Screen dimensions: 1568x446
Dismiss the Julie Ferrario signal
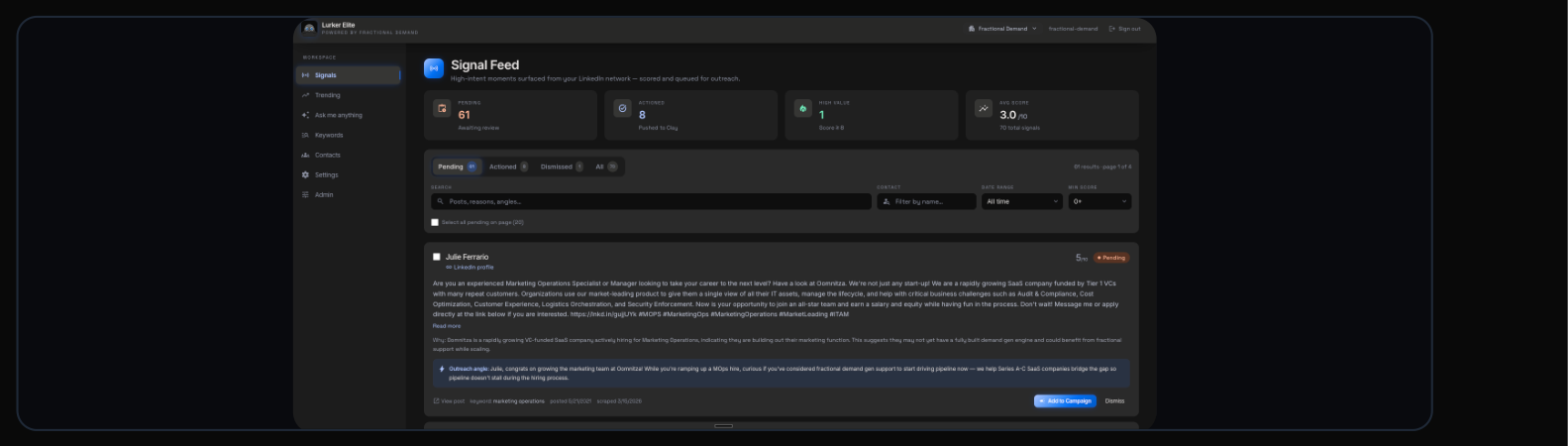(x=1114, y=401)
